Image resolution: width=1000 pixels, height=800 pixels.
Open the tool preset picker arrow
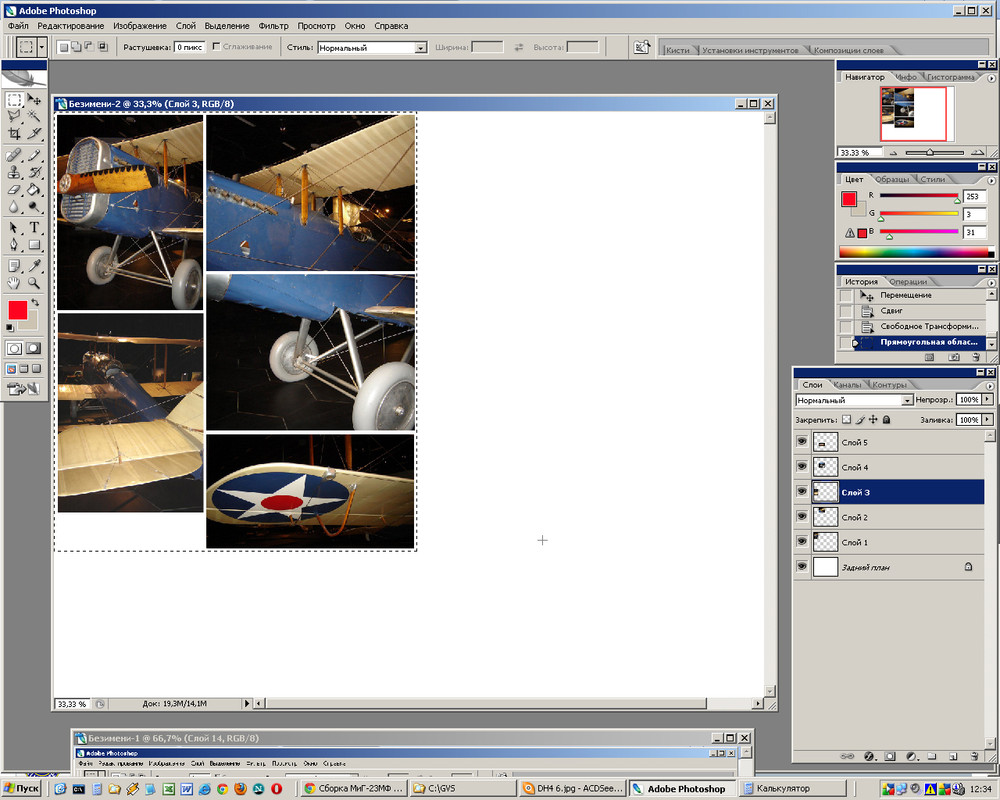[x=42, y=47]
